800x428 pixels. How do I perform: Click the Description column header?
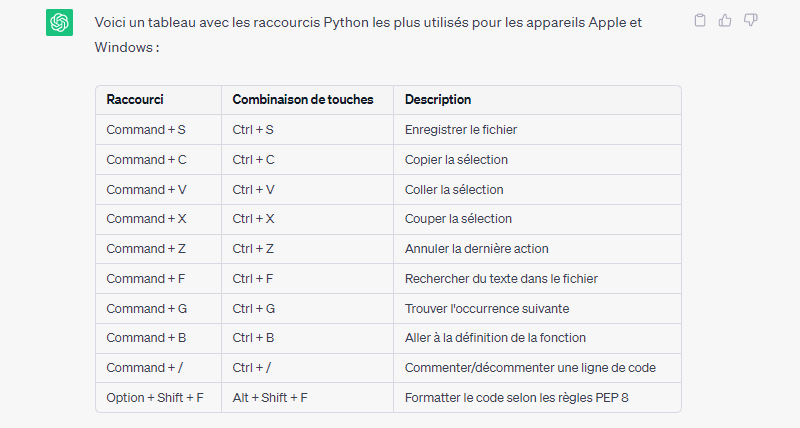[438, 100]
